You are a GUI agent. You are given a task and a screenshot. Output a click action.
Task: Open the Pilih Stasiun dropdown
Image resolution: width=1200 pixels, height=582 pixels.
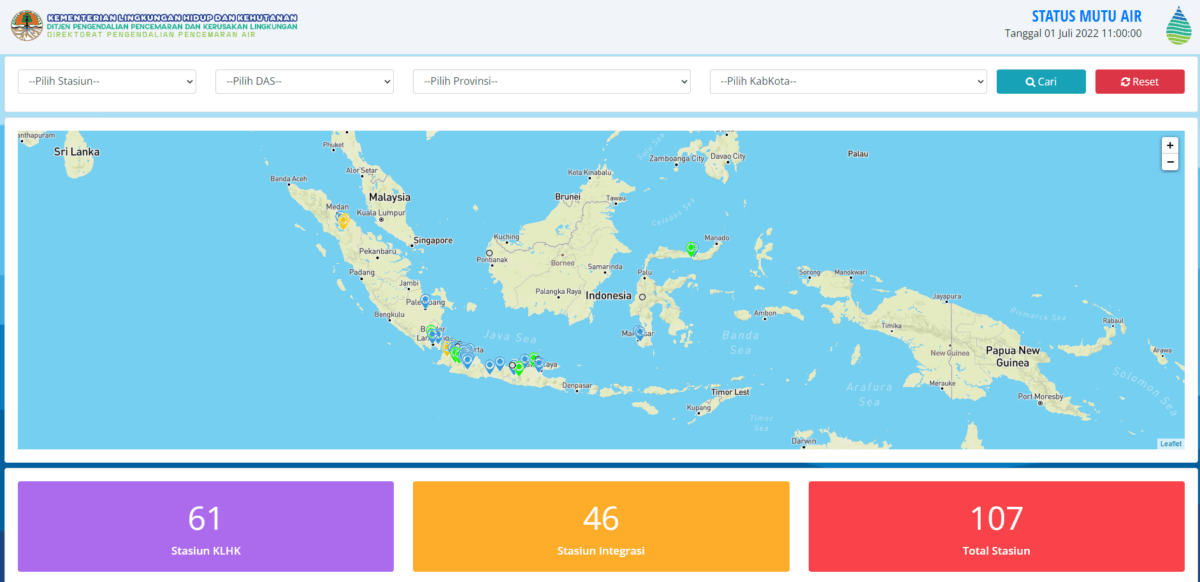(x=107, y=81)
